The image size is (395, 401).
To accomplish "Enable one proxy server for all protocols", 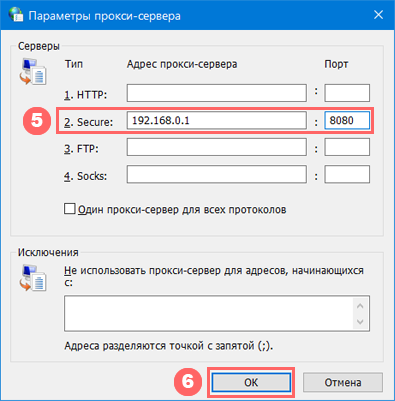I will click(69, 209).
